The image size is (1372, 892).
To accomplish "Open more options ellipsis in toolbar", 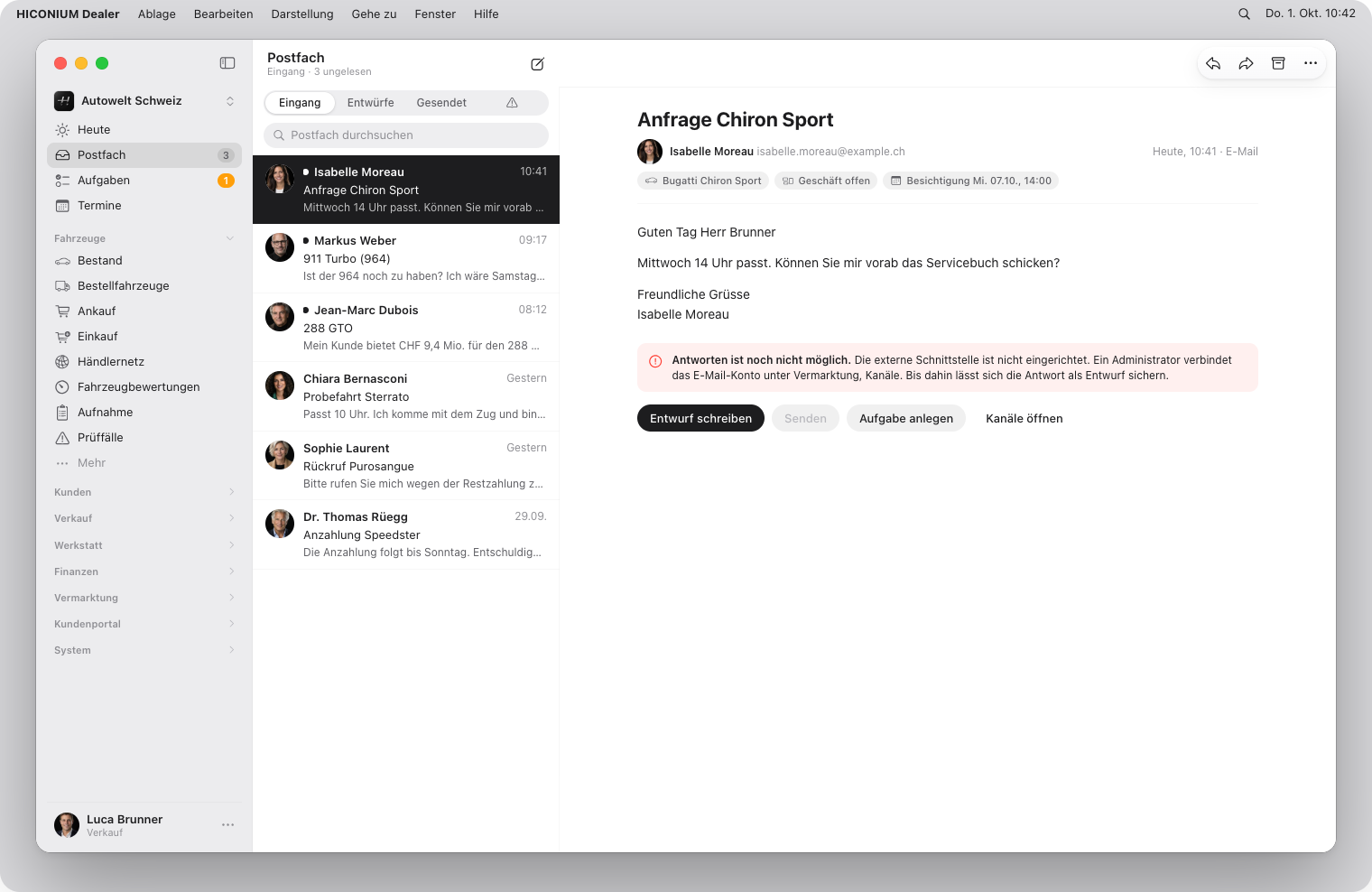I will (x=1311, y=63).
